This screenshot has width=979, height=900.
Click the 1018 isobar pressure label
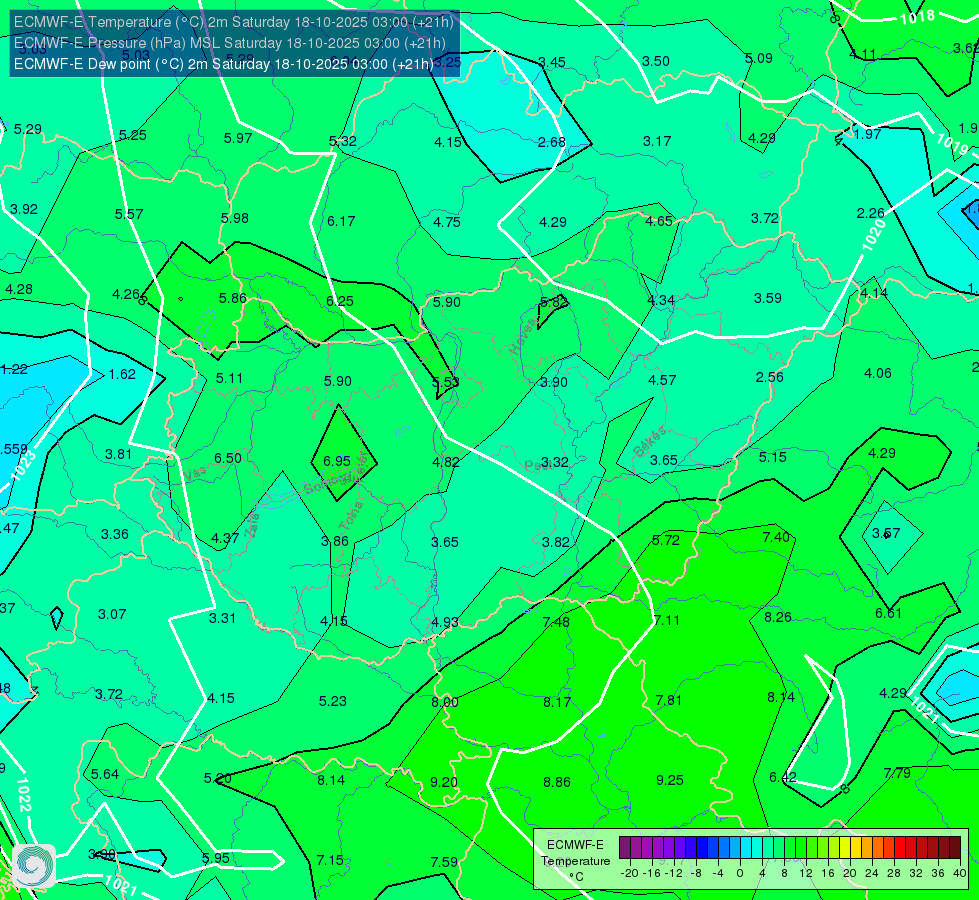coord(917,16)
